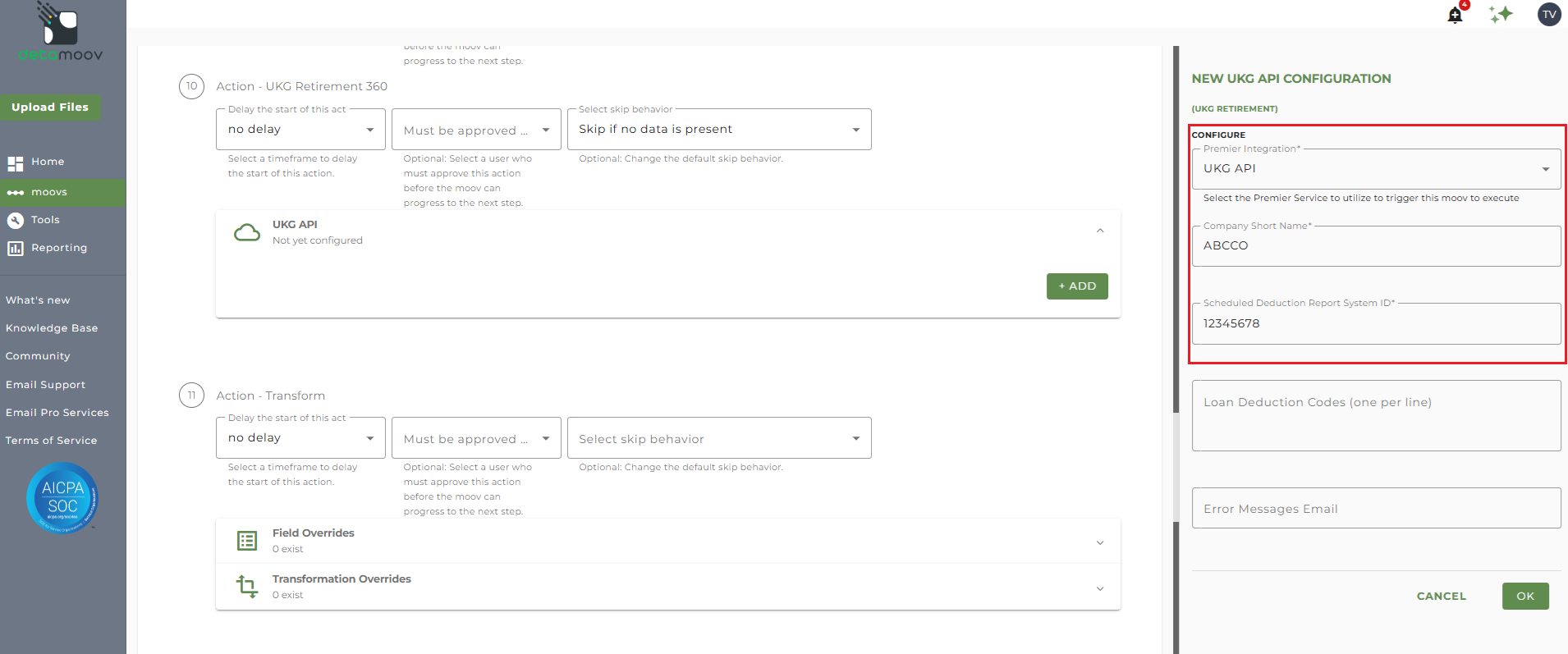Open step 10 Must be approved dropdown
The image size is (1568, 654).
[x=476, y=130]
